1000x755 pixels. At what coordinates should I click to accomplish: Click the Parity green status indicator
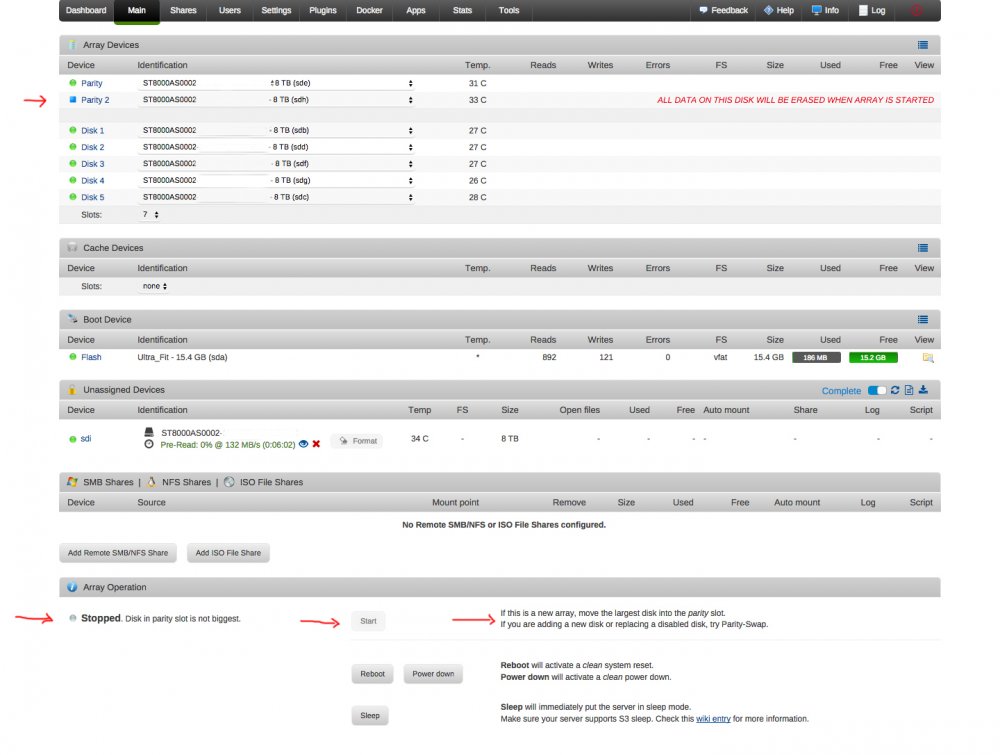pos(73,83)
